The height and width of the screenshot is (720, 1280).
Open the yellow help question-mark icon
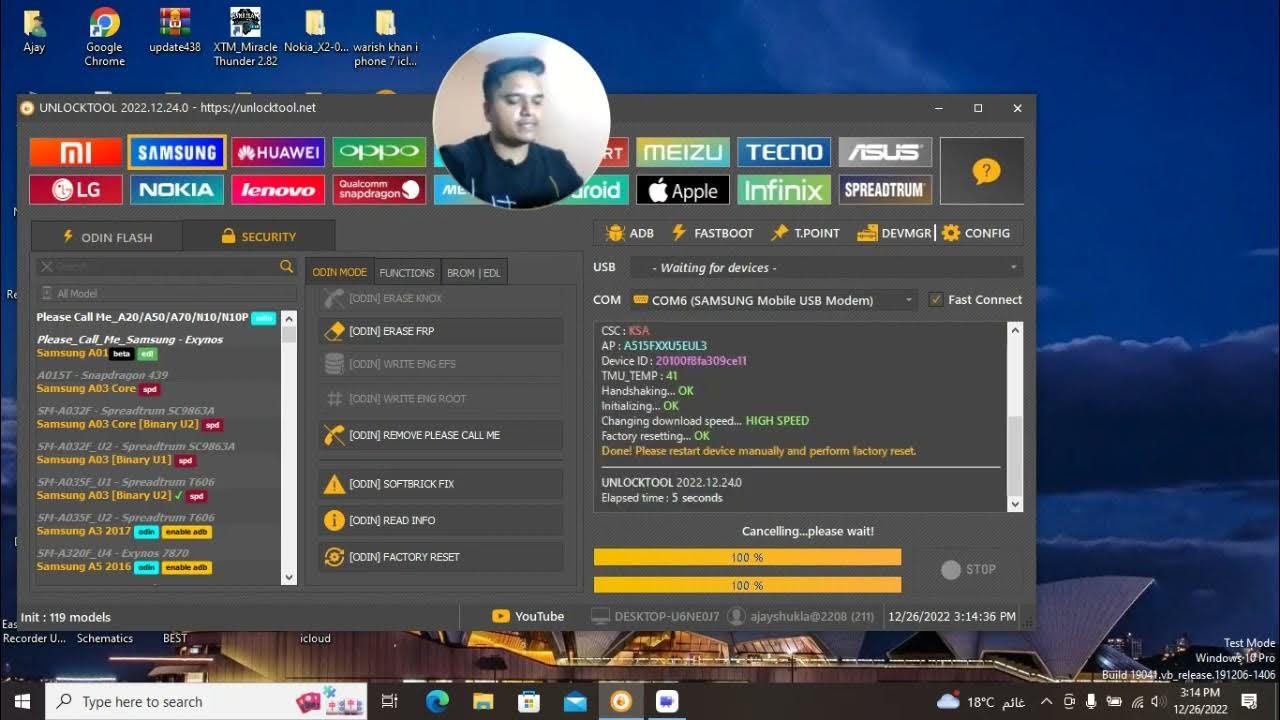pos(985,172)
